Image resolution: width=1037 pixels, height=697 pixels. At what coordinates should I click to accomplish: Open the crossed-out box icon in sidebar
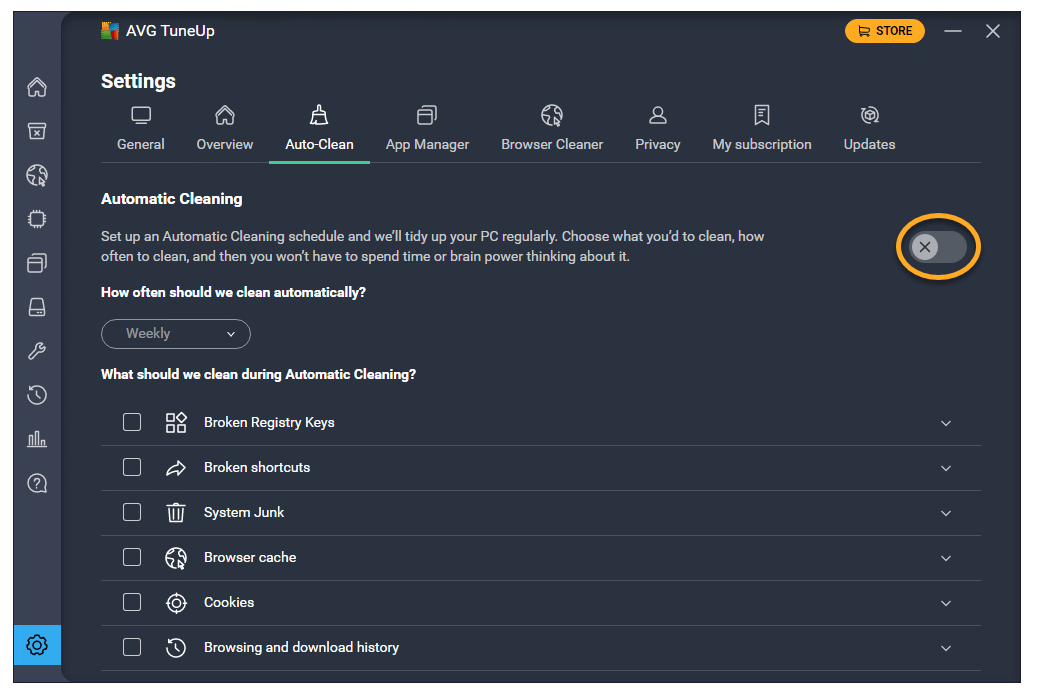click(x=37, y=131)
